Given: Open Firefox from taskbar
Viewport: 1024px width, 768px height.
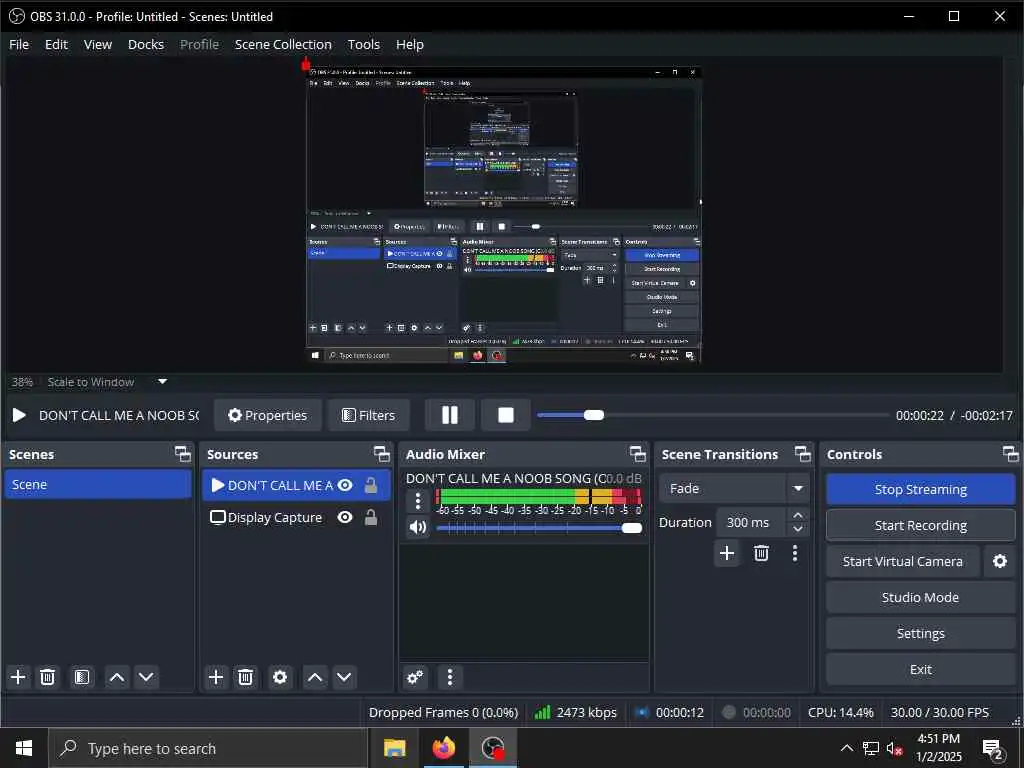Looking at the screenshot, I should 444,748.
